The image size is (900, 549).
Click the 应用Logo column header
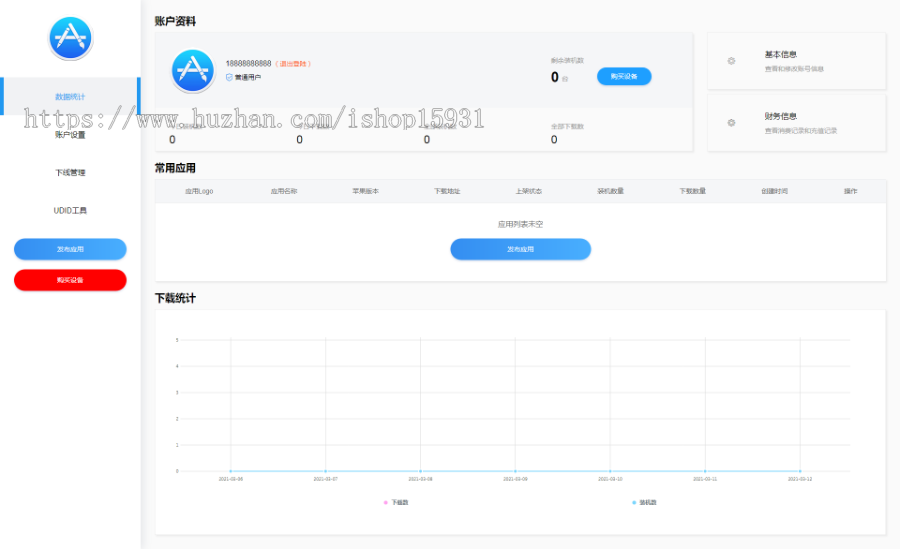(199, 191)
